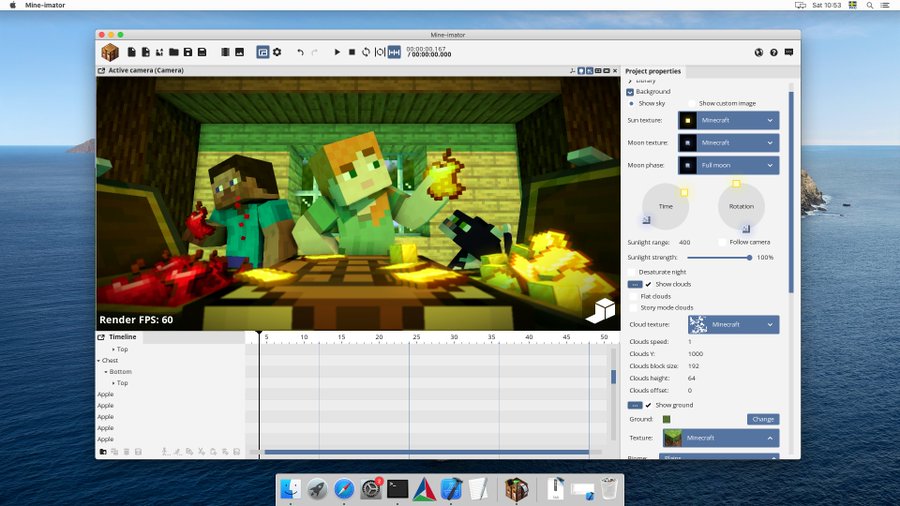Collapse ground options via button beside Show ground
This screenshot has width=900, height=506.
pos(635,405)
